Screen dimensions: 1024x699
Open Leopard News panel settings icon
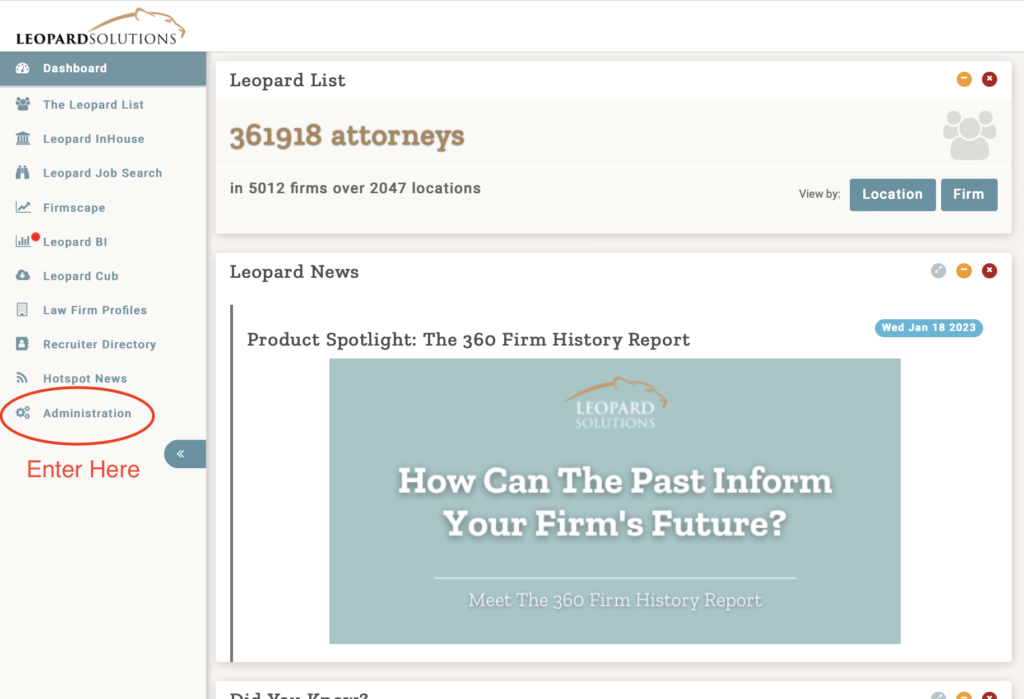pyautogui.click(x=938, y=270)
